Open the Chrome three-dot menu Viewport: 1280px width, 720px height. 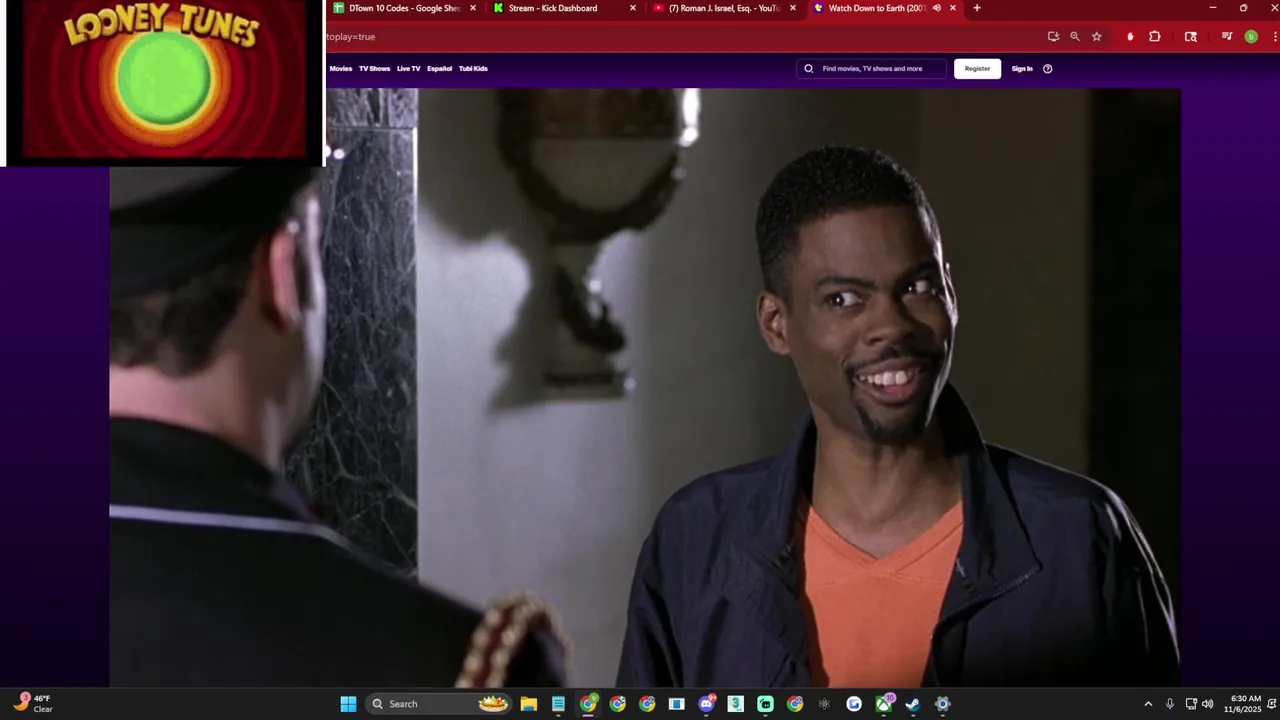[x=1273, y=36]
